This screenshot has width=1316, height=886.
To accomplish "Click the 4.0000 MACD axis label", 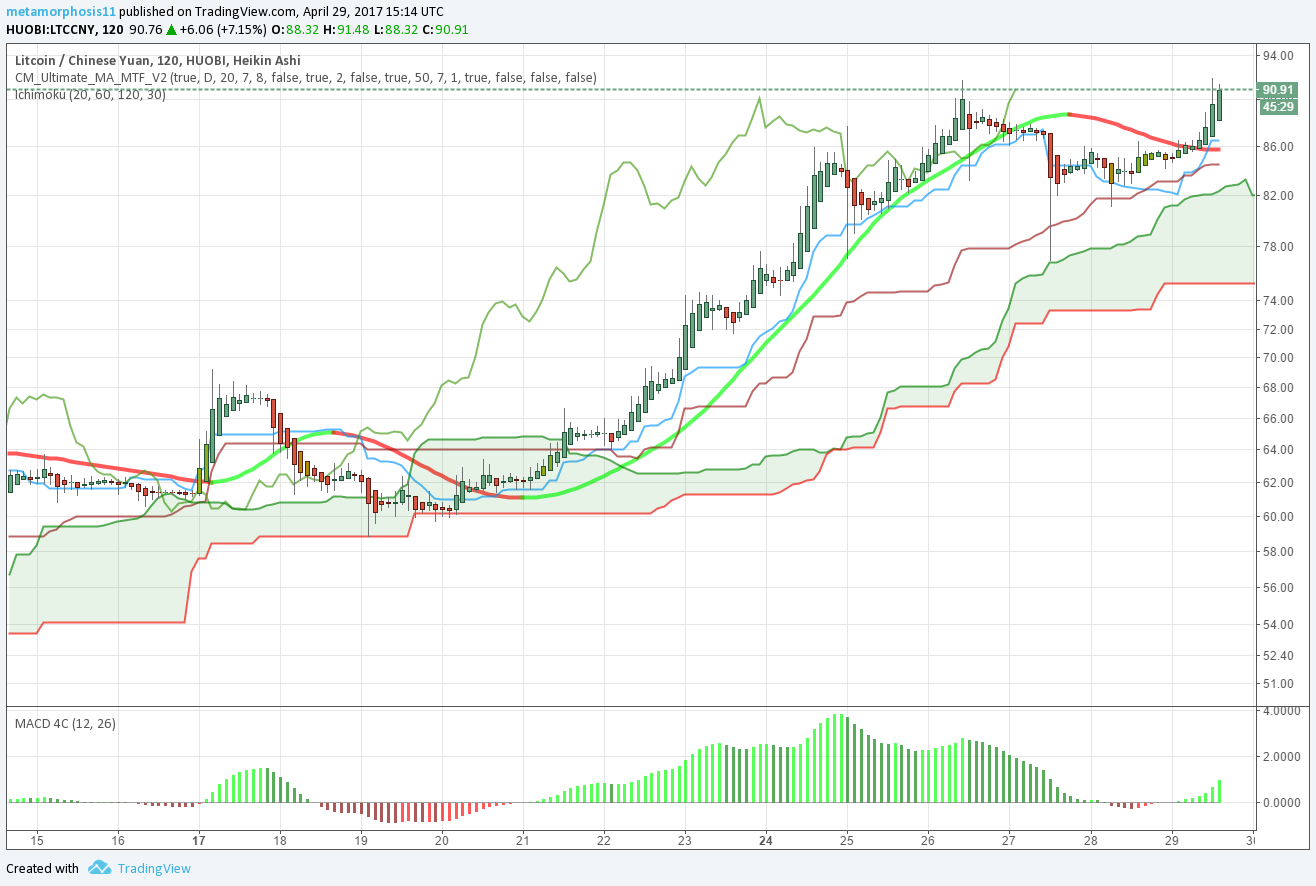I will (1281, 711).
